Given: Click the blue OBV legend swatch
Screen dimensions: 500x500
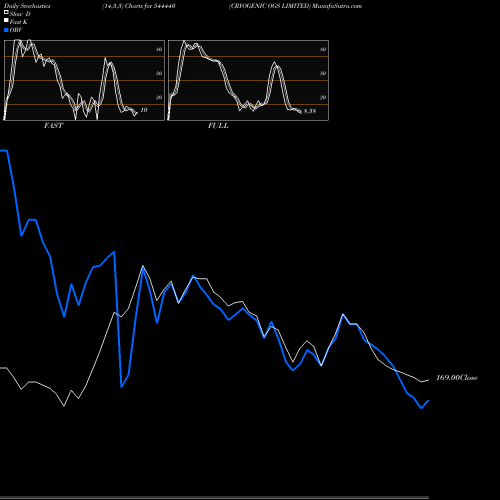Looking at the screenshot, I should point(6,30).
